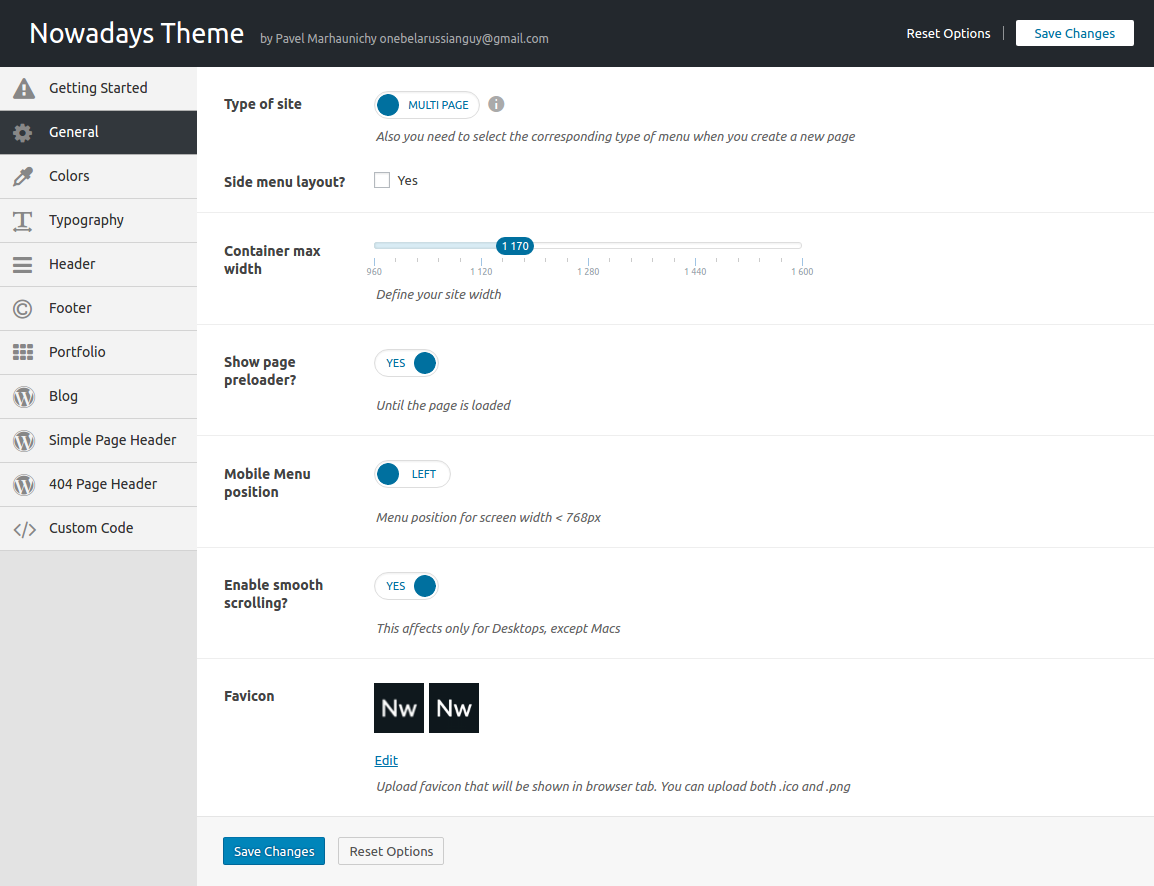Click the hamburger icon for Header
Screen dimensions: 1154x886
coord(23,265)
